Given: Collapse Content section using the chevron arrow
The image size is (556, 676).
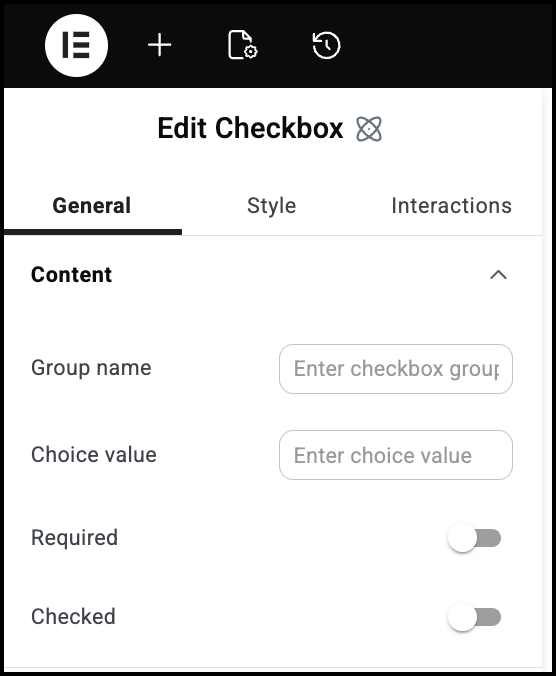Looking at the screenshot, I should (x=498, y=275).
